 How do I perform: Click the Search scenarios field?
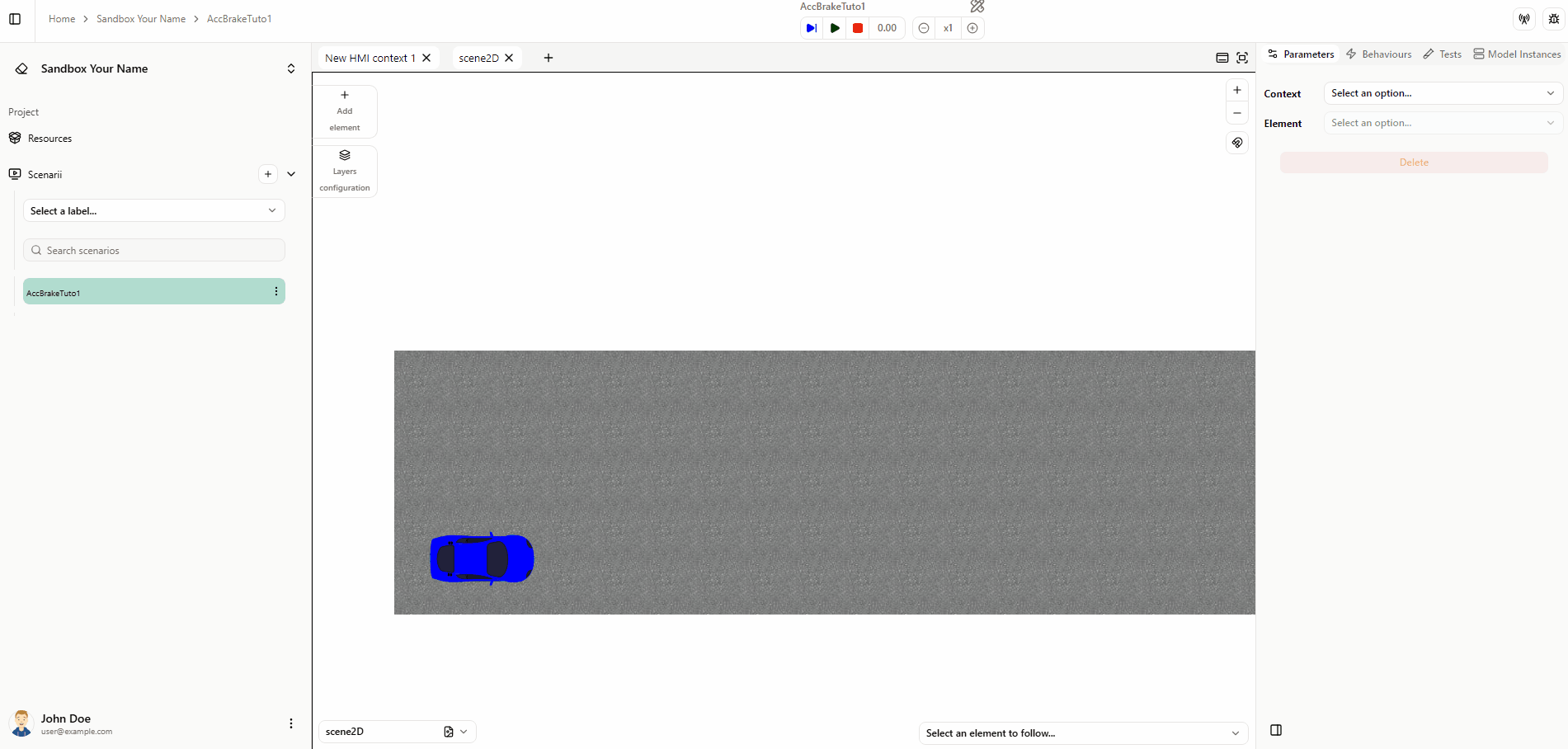click(x=154, y=250)
